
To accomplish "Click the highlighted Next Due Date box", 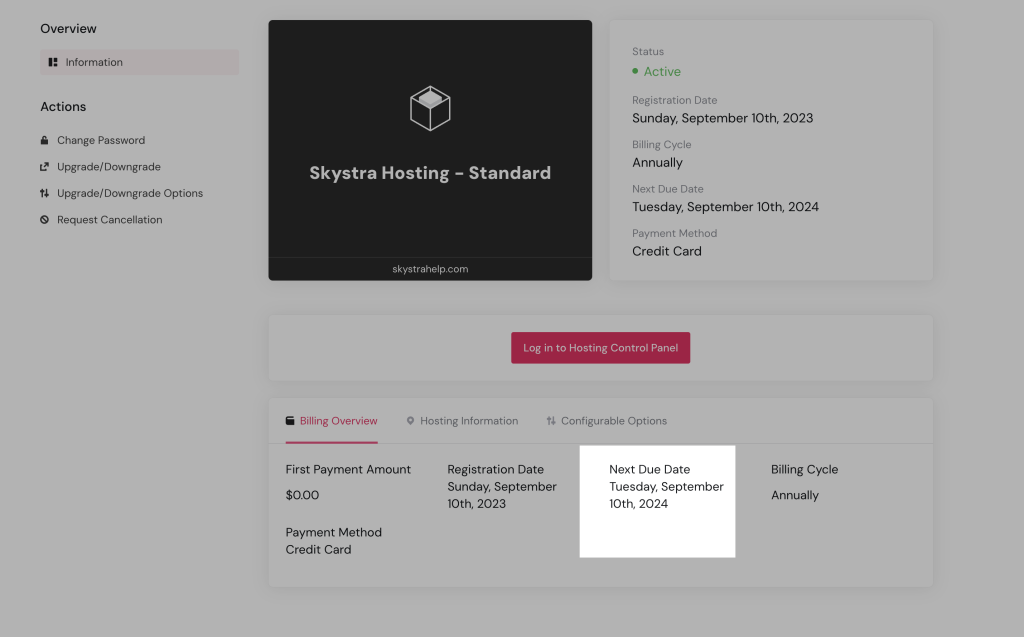I will pyautogui.click(x=657, y=501).
